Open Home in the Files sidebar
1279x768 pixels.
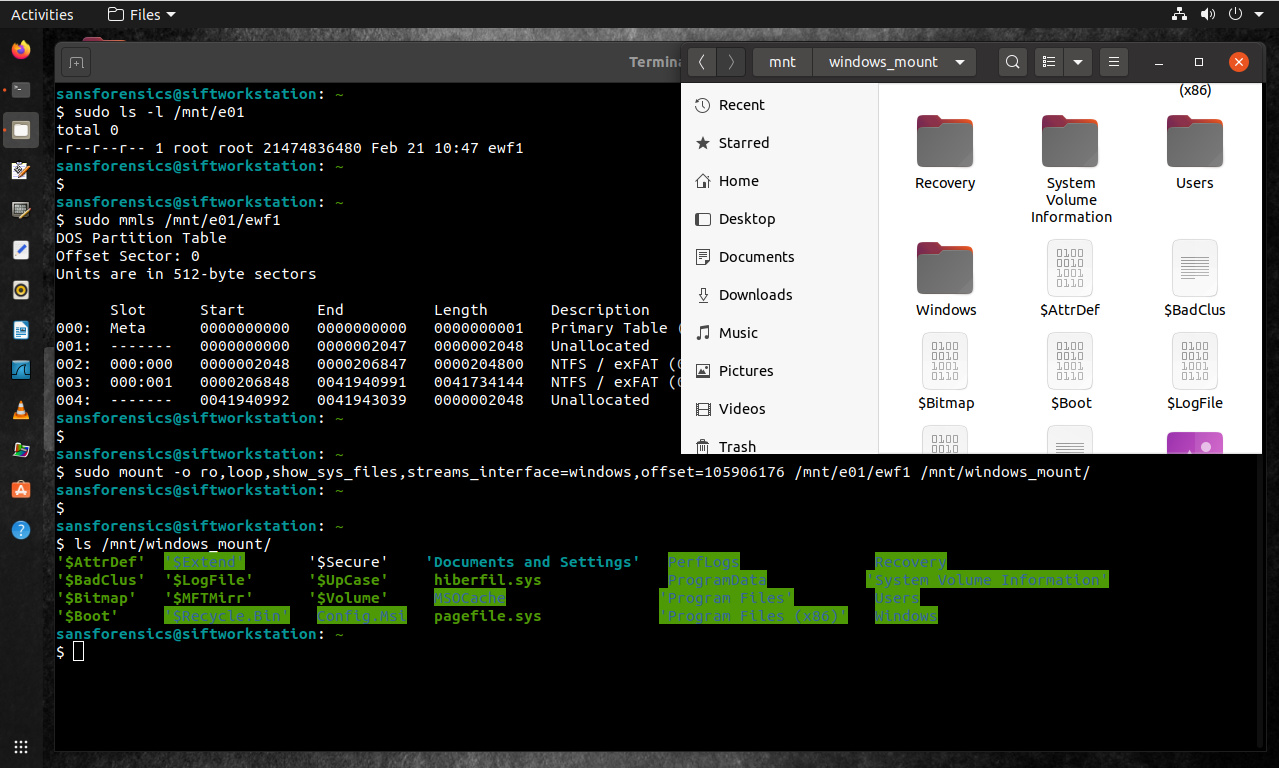click(x=738, y=181)
